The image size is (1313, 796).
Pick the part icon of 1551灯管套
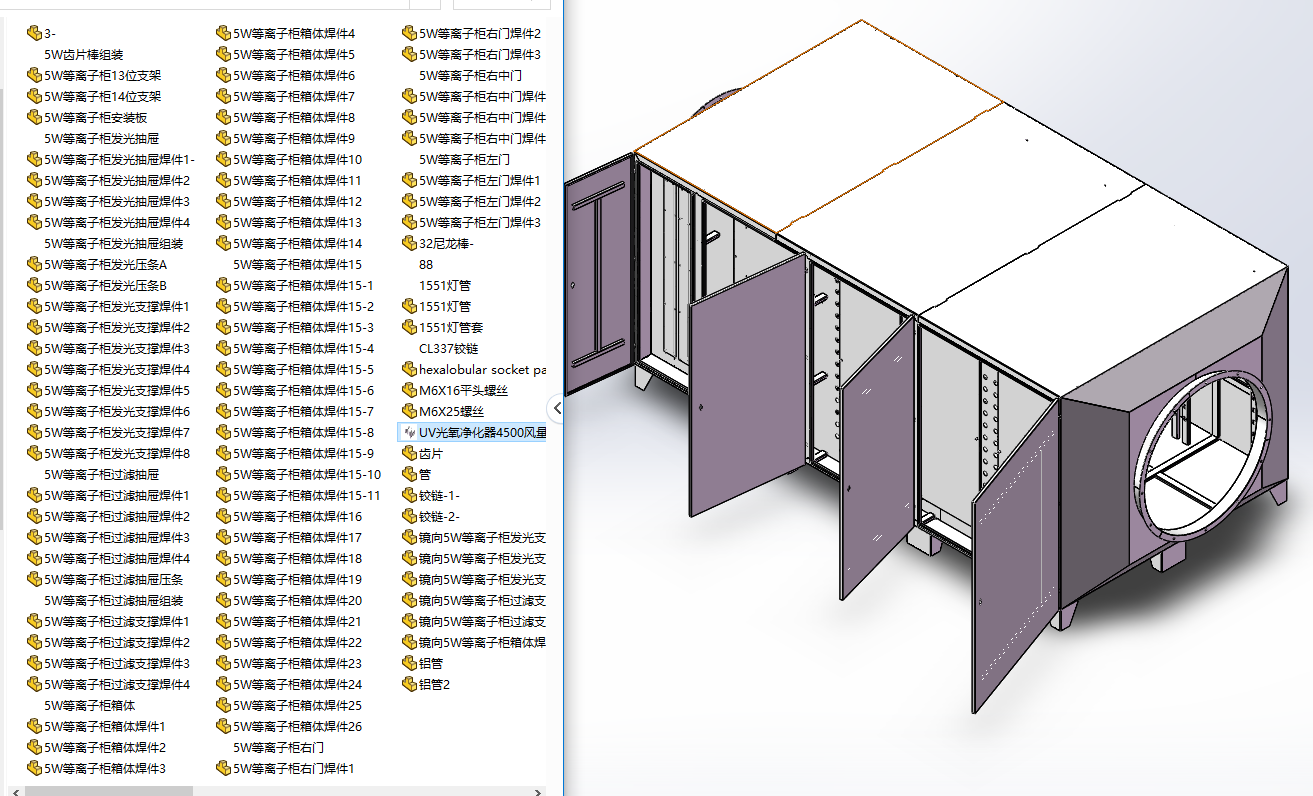tap(409, 327)
